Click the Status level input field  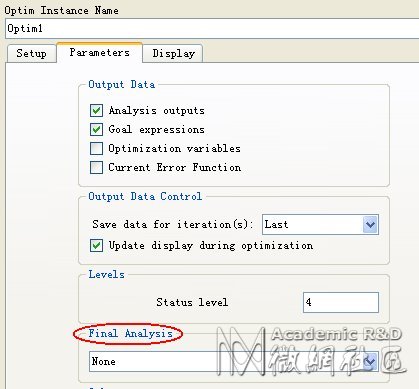pyautogui.click(x=341, y=302)
